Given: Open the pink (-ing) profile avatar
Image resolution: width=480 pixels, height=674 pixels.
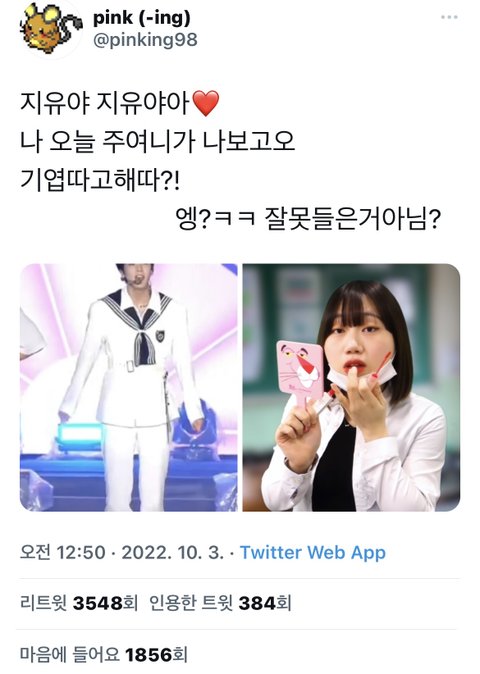Looking at the screenshot, I should pos(50,28).
